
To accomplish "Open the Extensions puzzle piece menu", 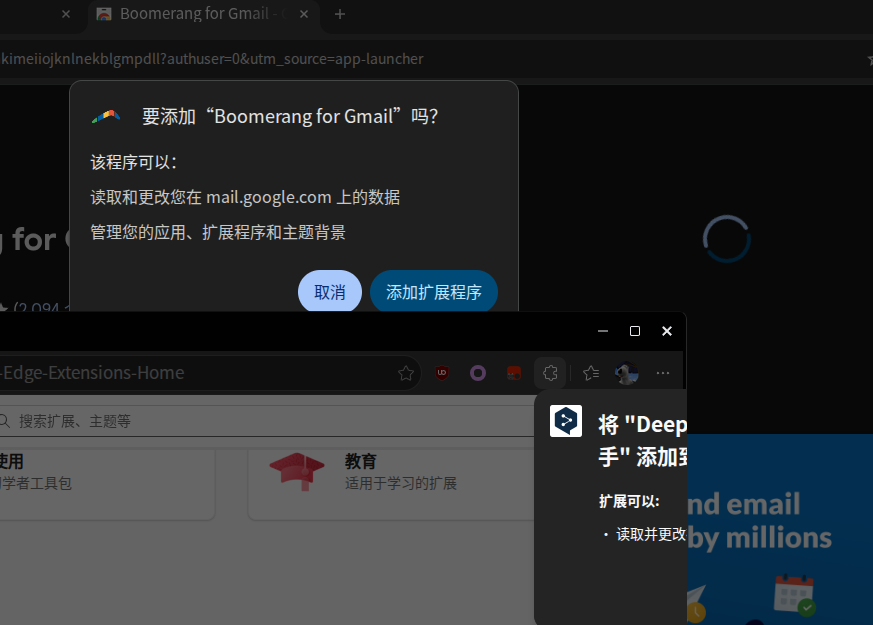I will (x=550, y=373).
